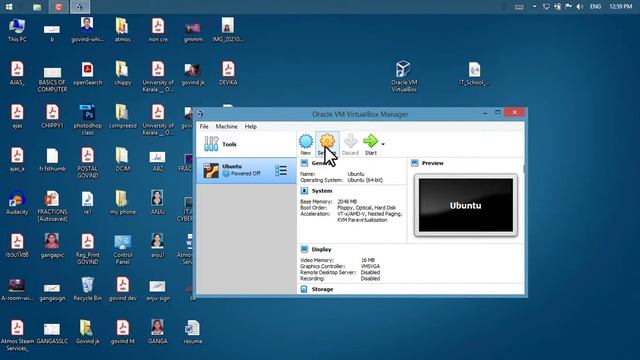Click the VirtualBox window title bar icon
The height and width of the screenshot is (360, 640).
[x=200, y=114]
